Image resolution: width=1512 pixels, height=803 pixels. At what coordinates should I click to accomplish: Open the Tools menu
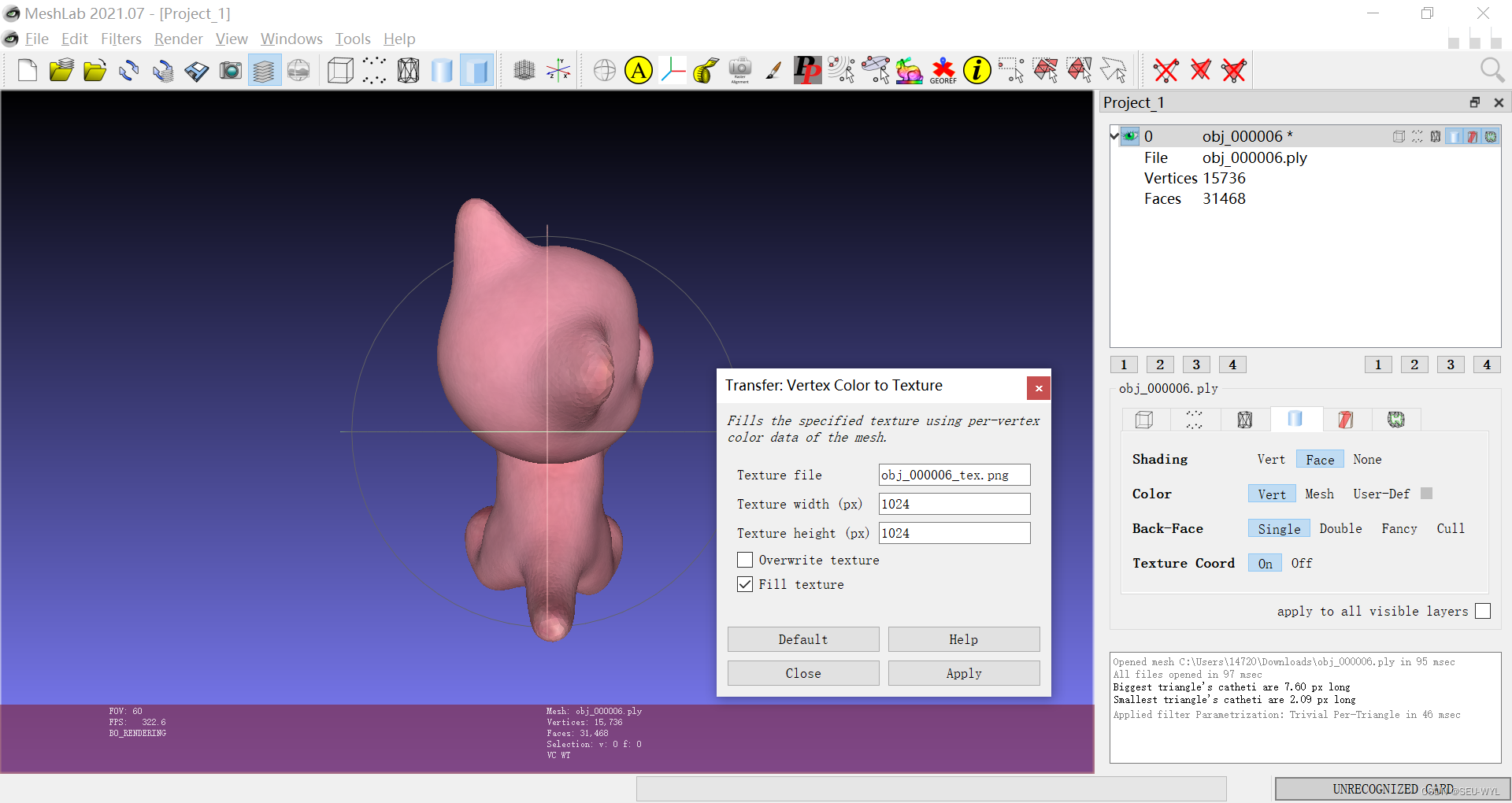353,39
